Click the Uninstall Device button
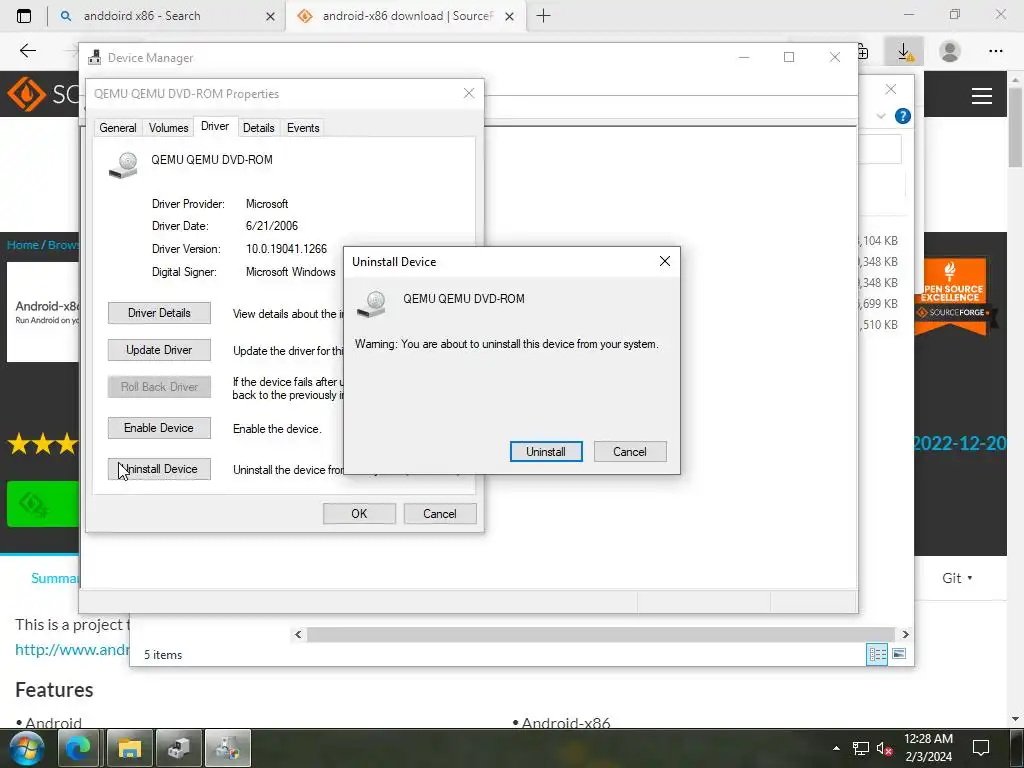The image size is (1024, 768). coord(159,469)
